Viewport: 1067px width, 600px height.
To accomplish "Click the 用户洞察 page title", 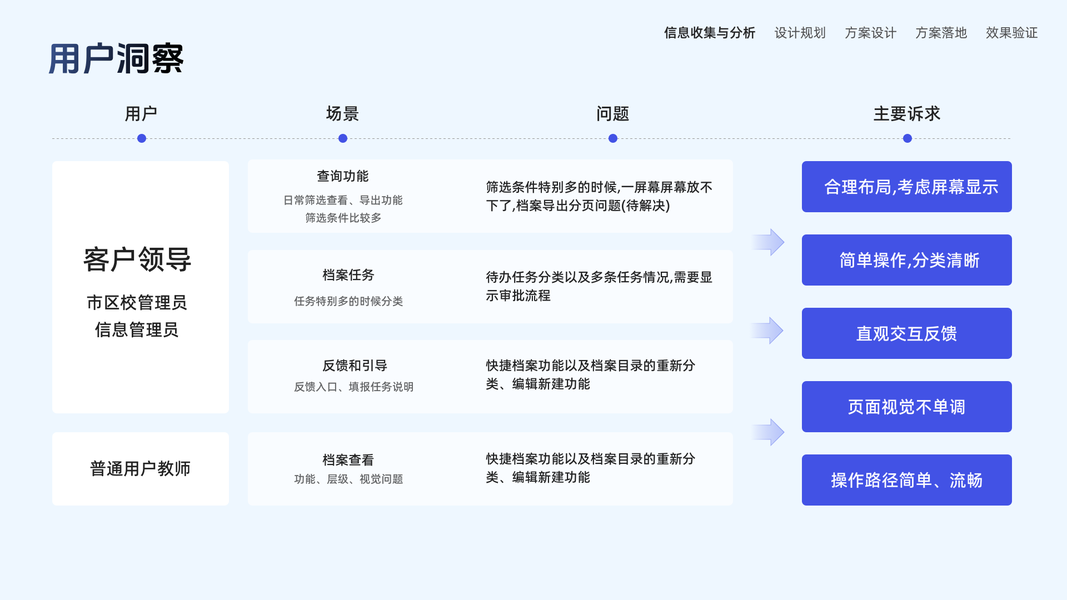I will tap(116, 59).
